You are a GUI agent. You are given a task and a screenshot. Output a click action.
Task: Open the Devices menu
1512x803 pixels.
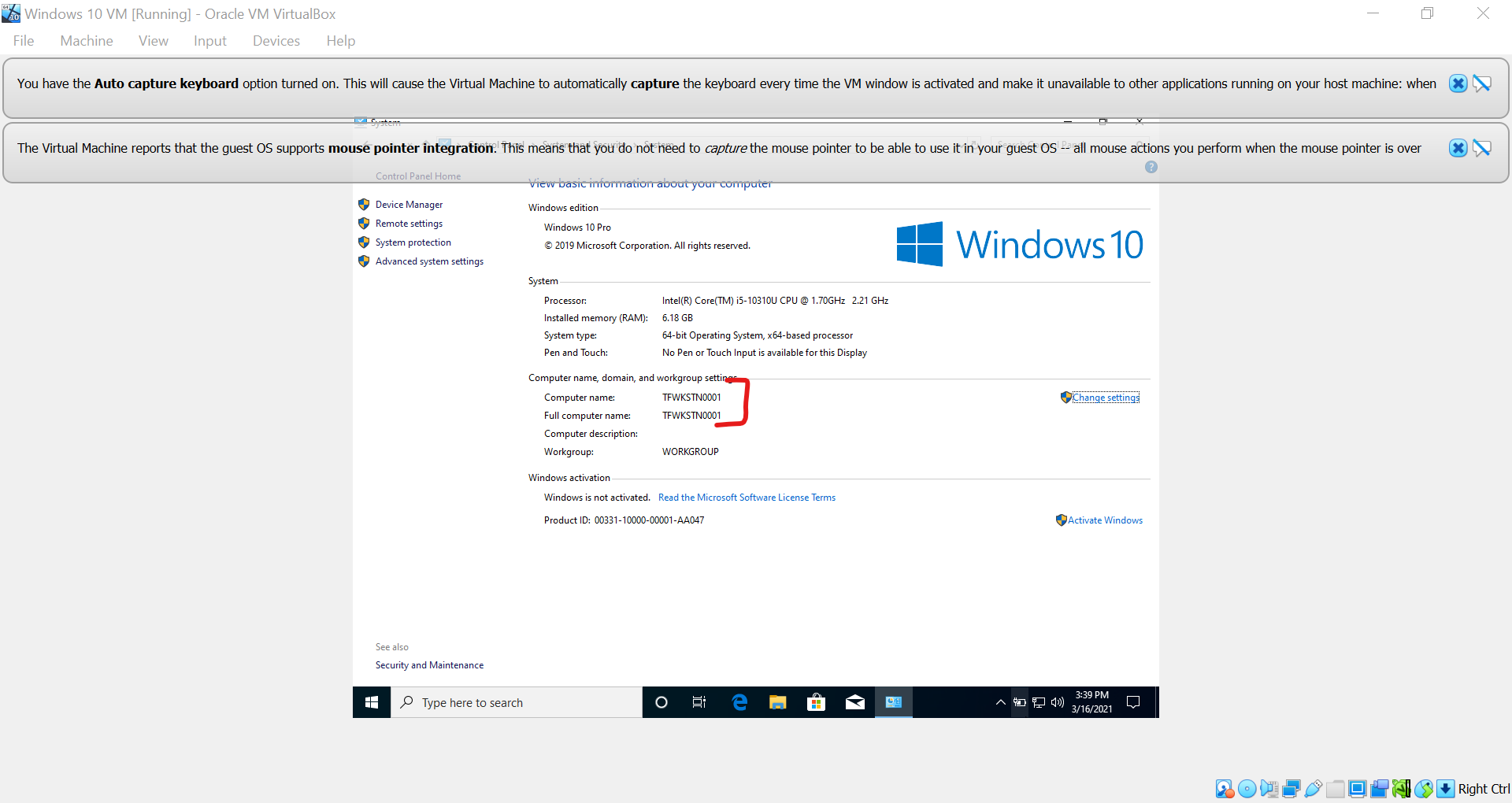pos(276,41)
